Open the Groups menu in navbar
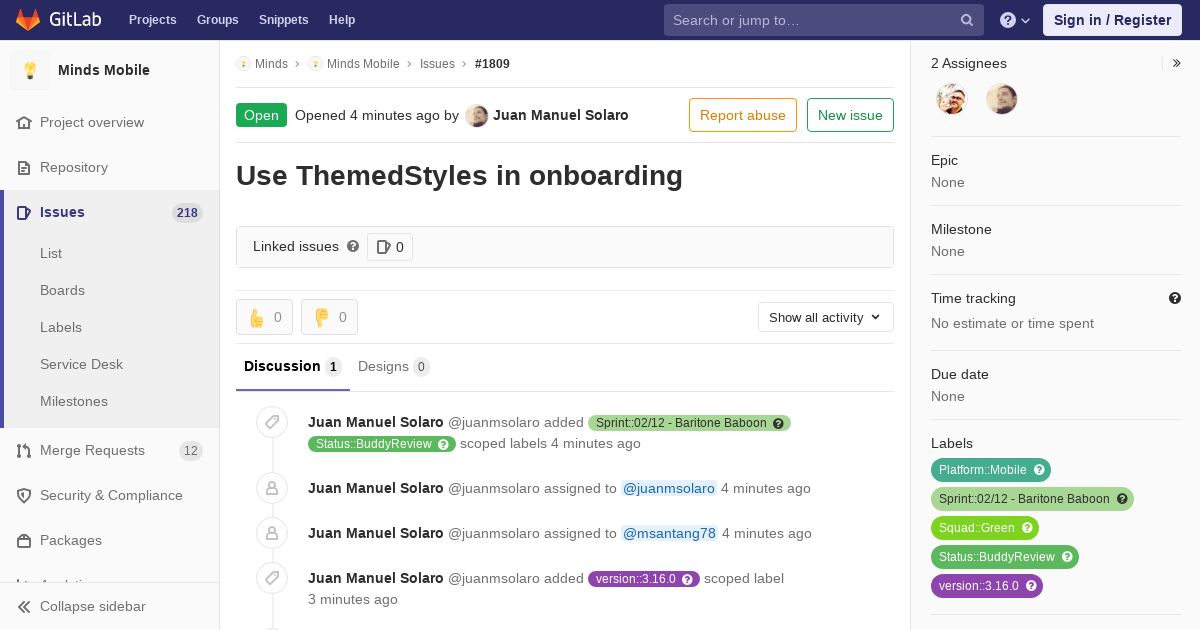 (x=218, y=20)
